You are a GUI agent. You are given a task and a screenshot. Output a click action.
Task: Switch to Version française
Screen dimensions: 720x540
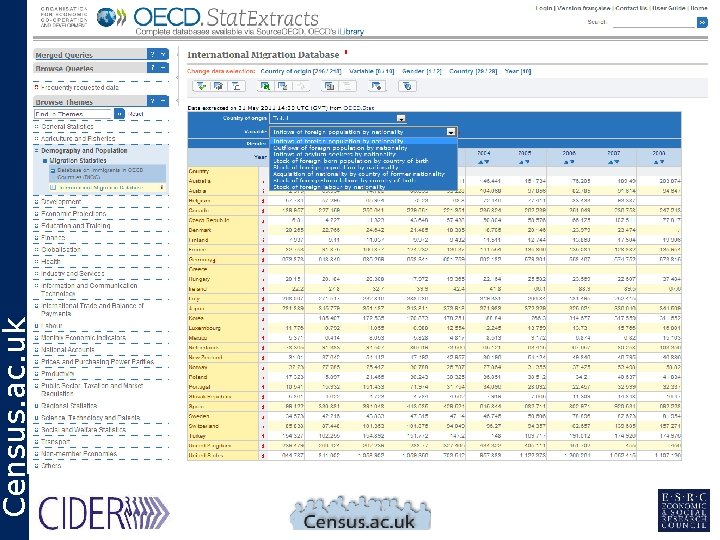tap(583, 8)
